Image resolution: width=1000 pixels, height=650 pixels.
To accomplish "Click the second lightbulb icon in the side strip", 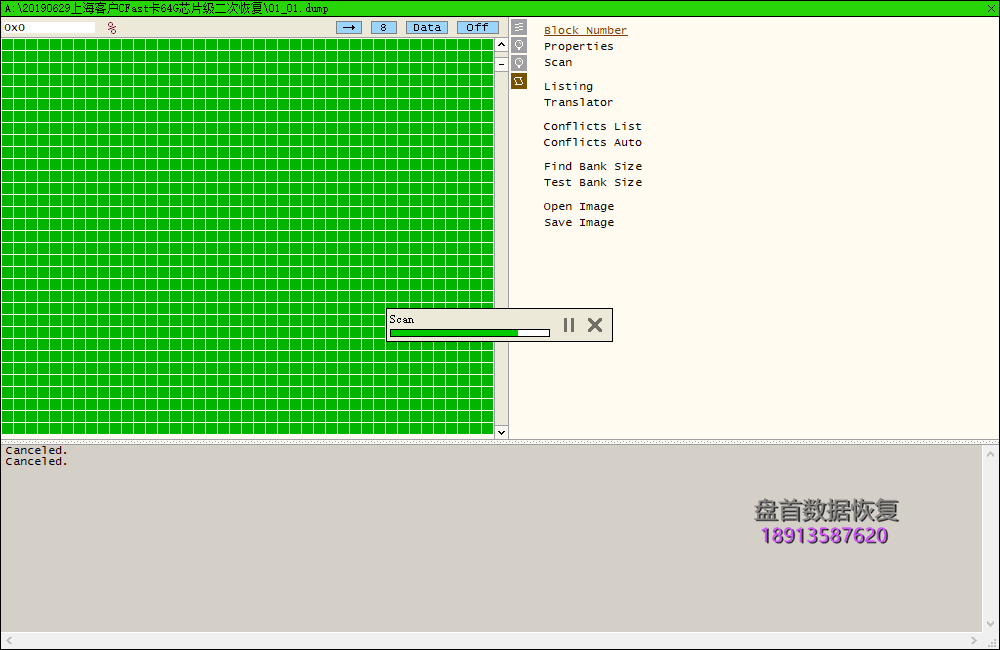I will pos(519,63).
